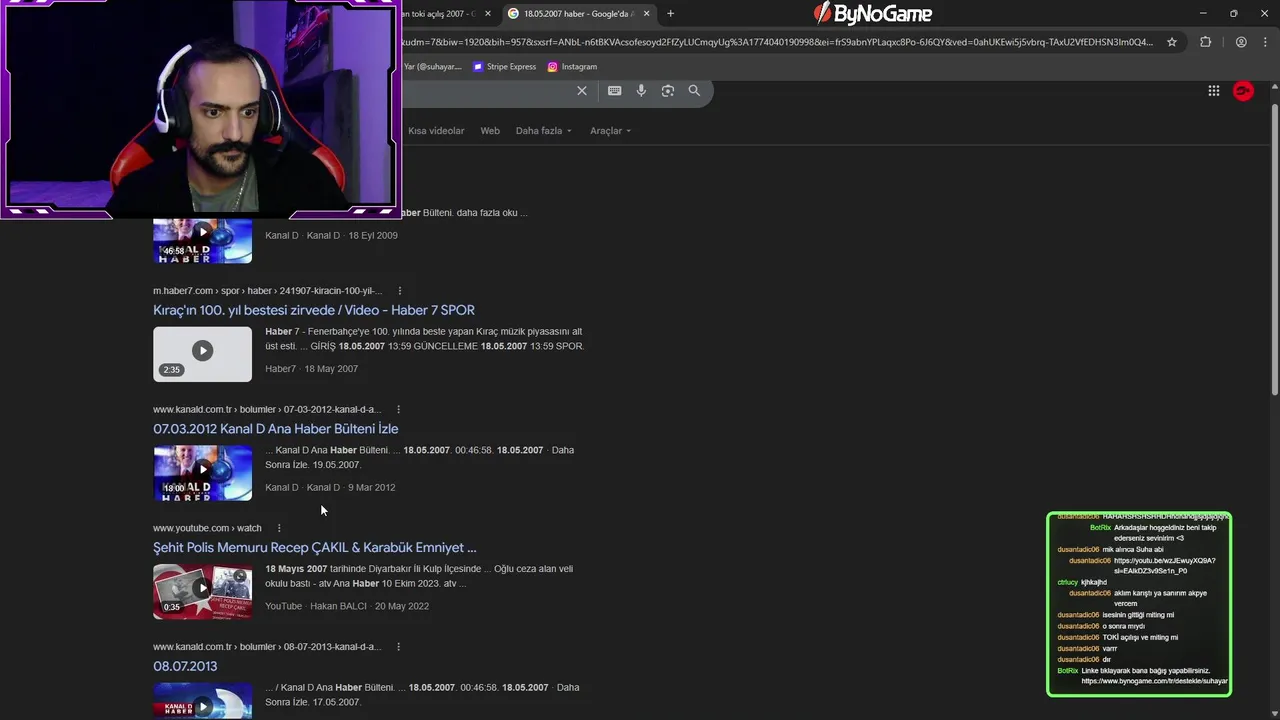Open options menu for the m.haber7.com result
Screen dimensions: 1280x720
(399, 291)
